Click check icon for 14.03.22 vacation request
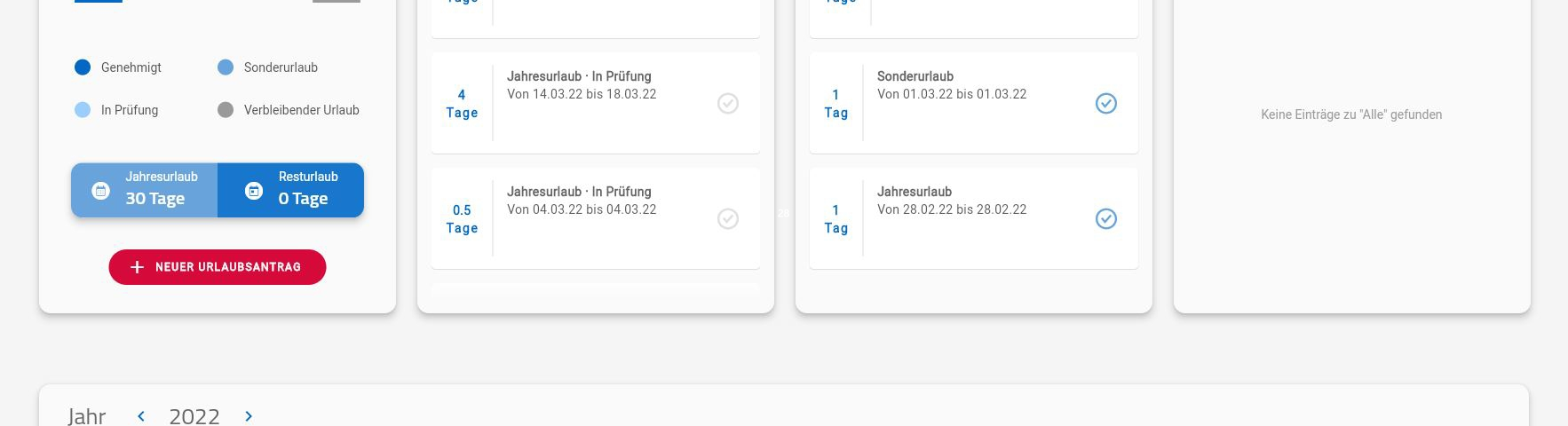Image resolution: width=1568 pixels, height=426 pixels. (x=728, y=104)
